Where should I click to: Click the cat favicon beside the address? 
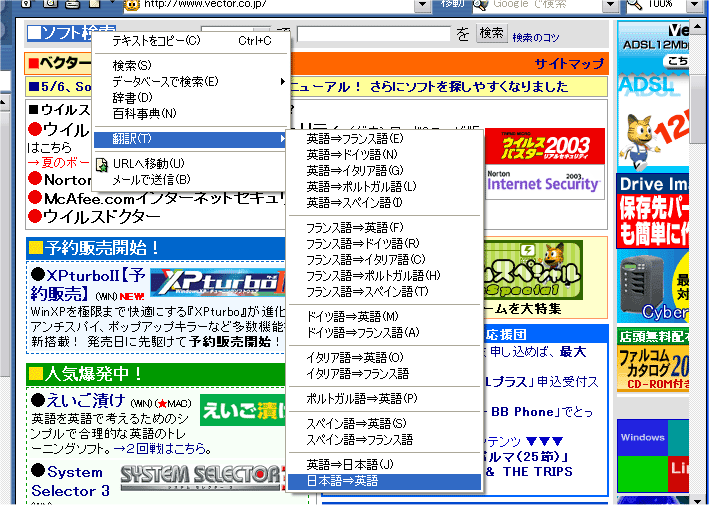[x=132, y=4]
